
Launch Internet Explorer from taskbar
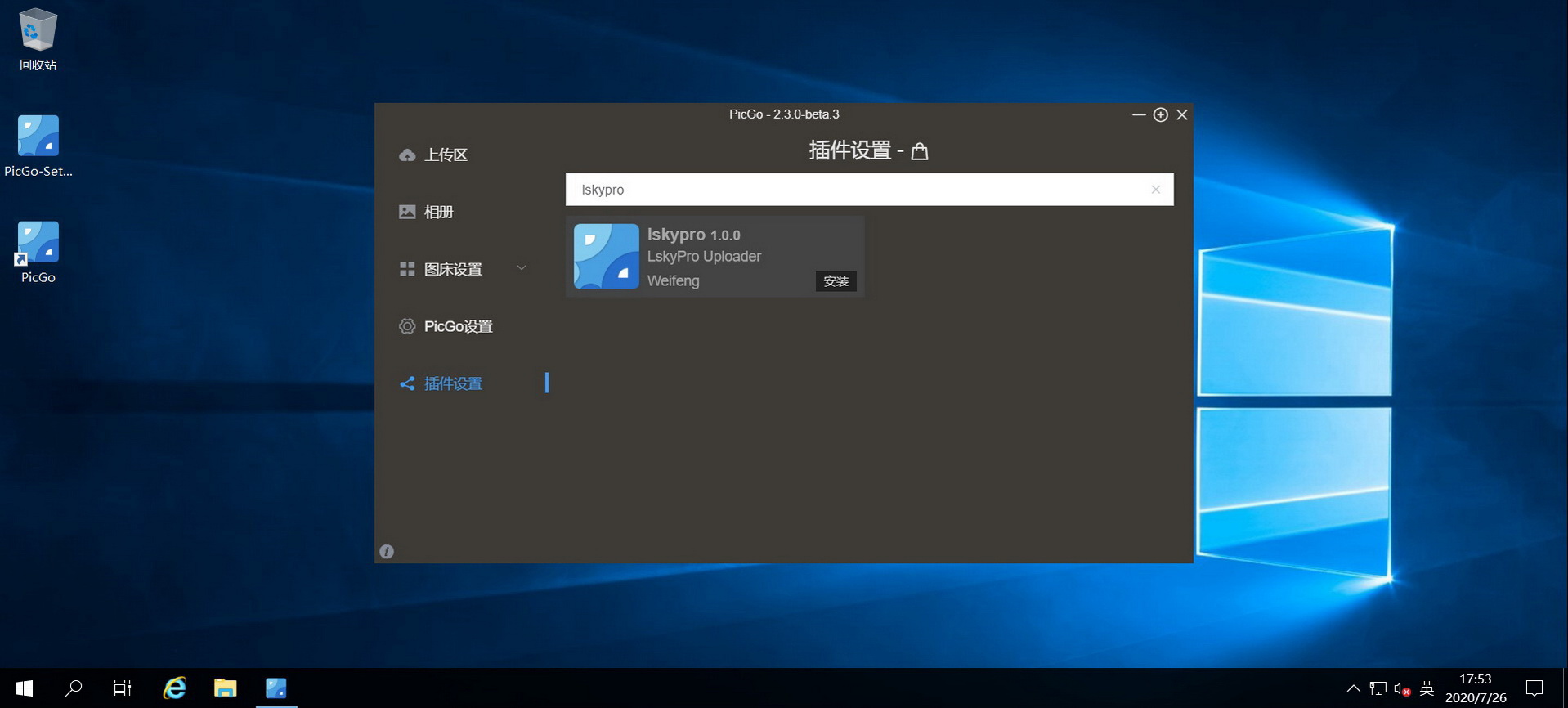(174, 688)
